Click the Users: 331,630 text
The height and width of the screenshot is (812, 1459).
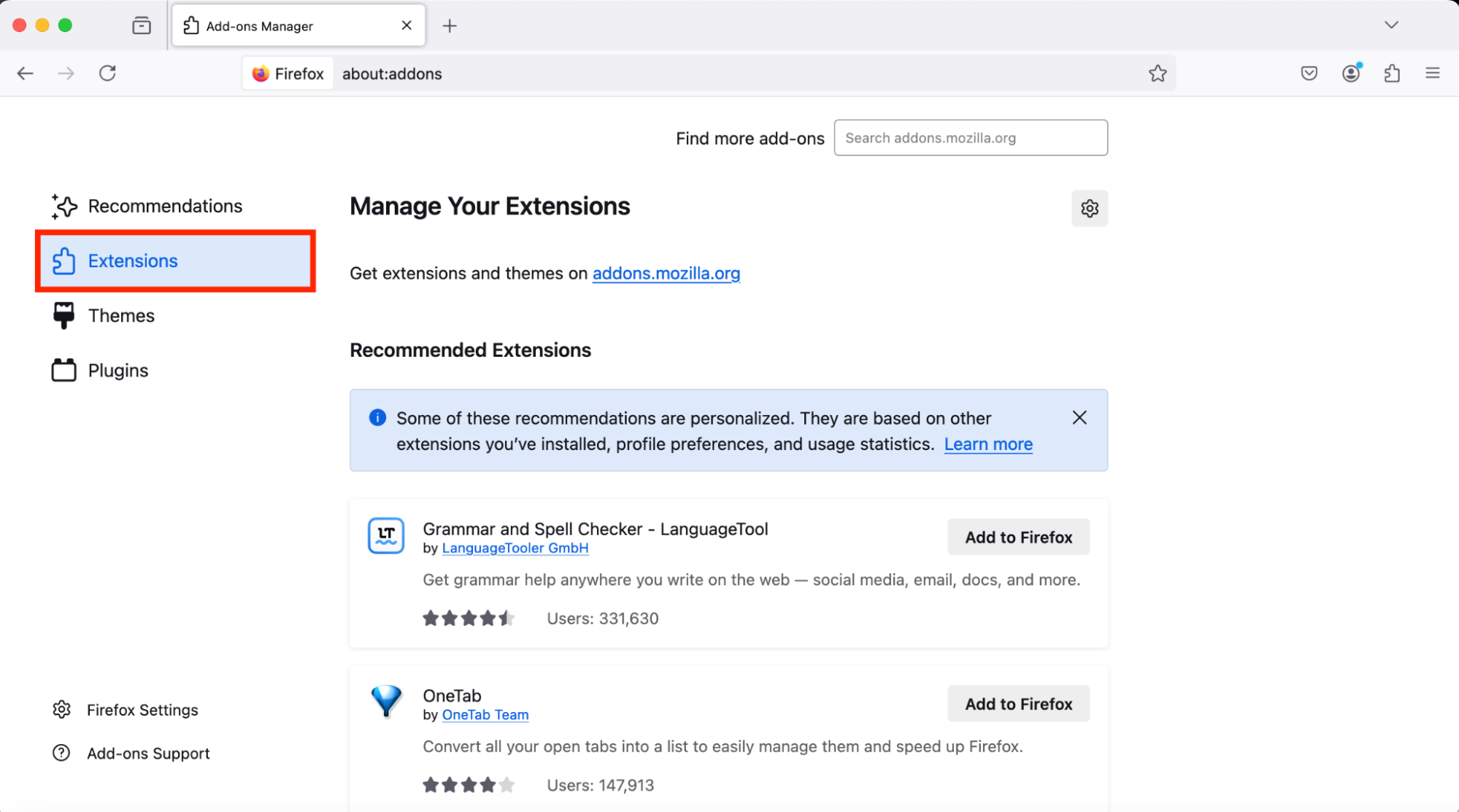603,619
